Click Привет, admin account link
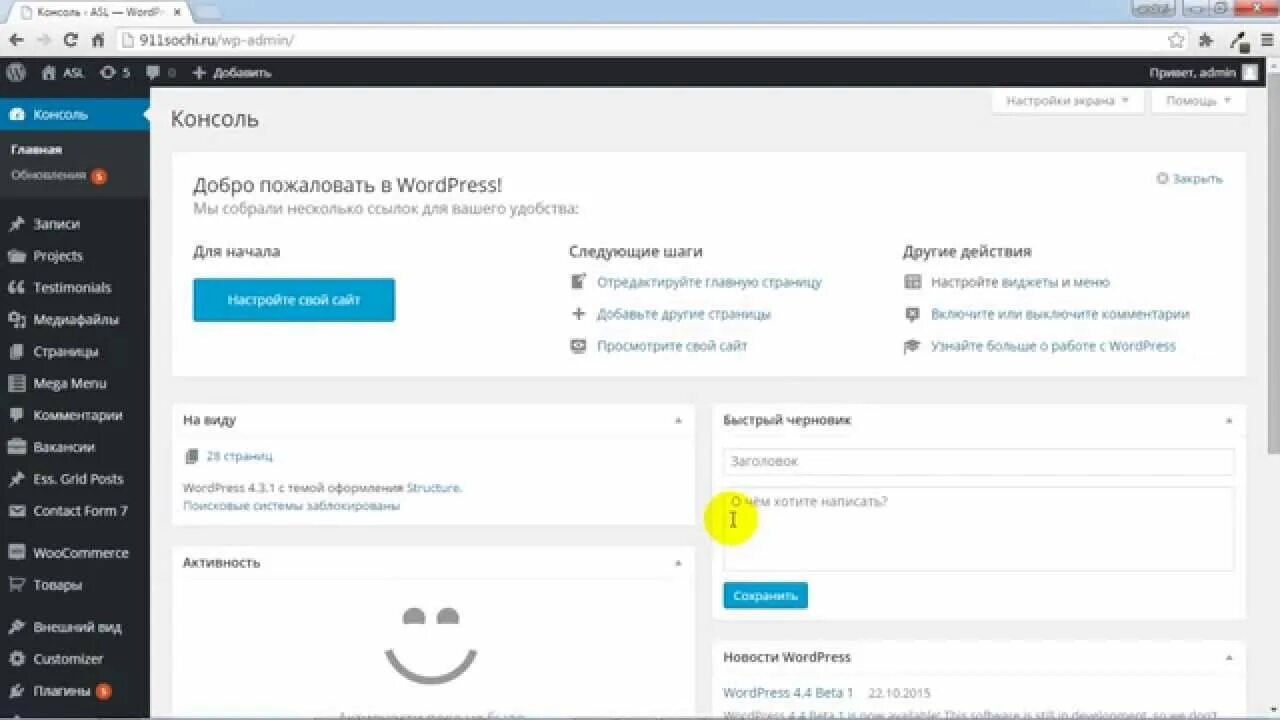 [1192, 72]
